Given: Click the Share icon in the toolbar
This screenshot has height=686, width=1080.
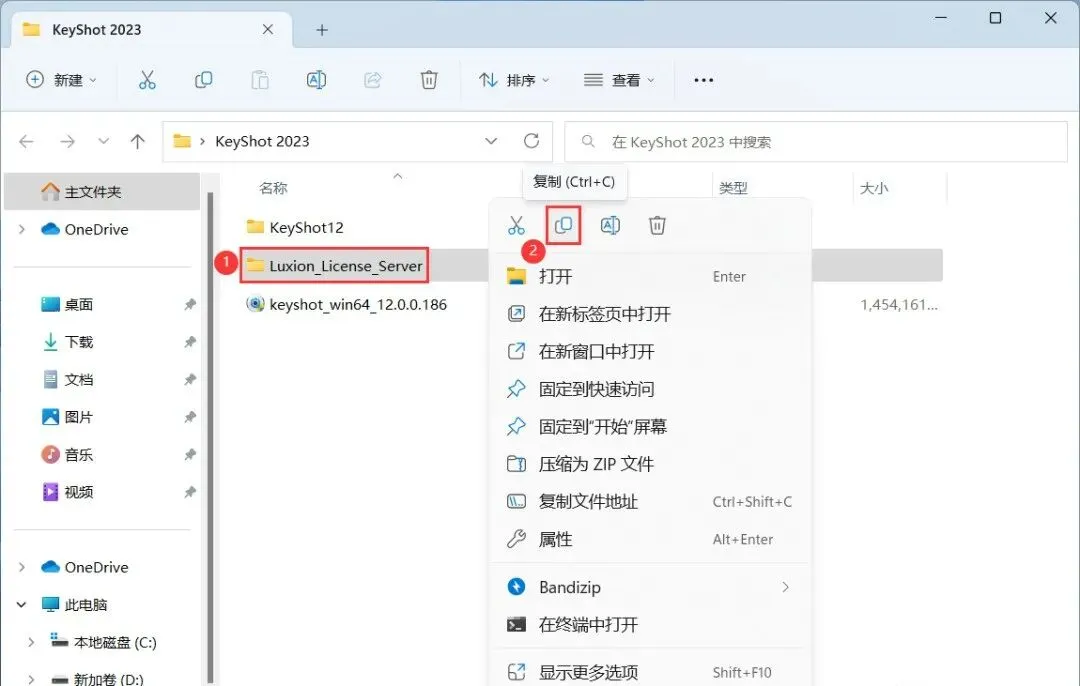Looking at the screenshot, I should click(x=373, y=80).
